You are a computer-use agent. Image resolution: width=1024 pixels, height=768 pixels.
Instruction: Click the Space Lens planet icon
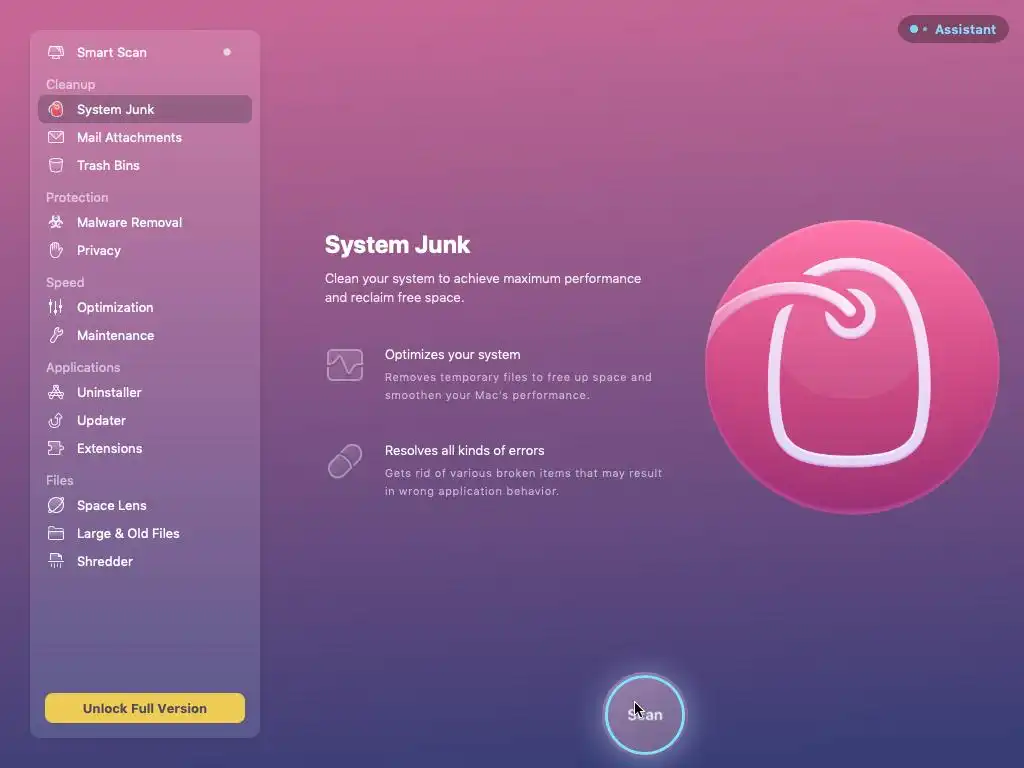click(56, 505)
